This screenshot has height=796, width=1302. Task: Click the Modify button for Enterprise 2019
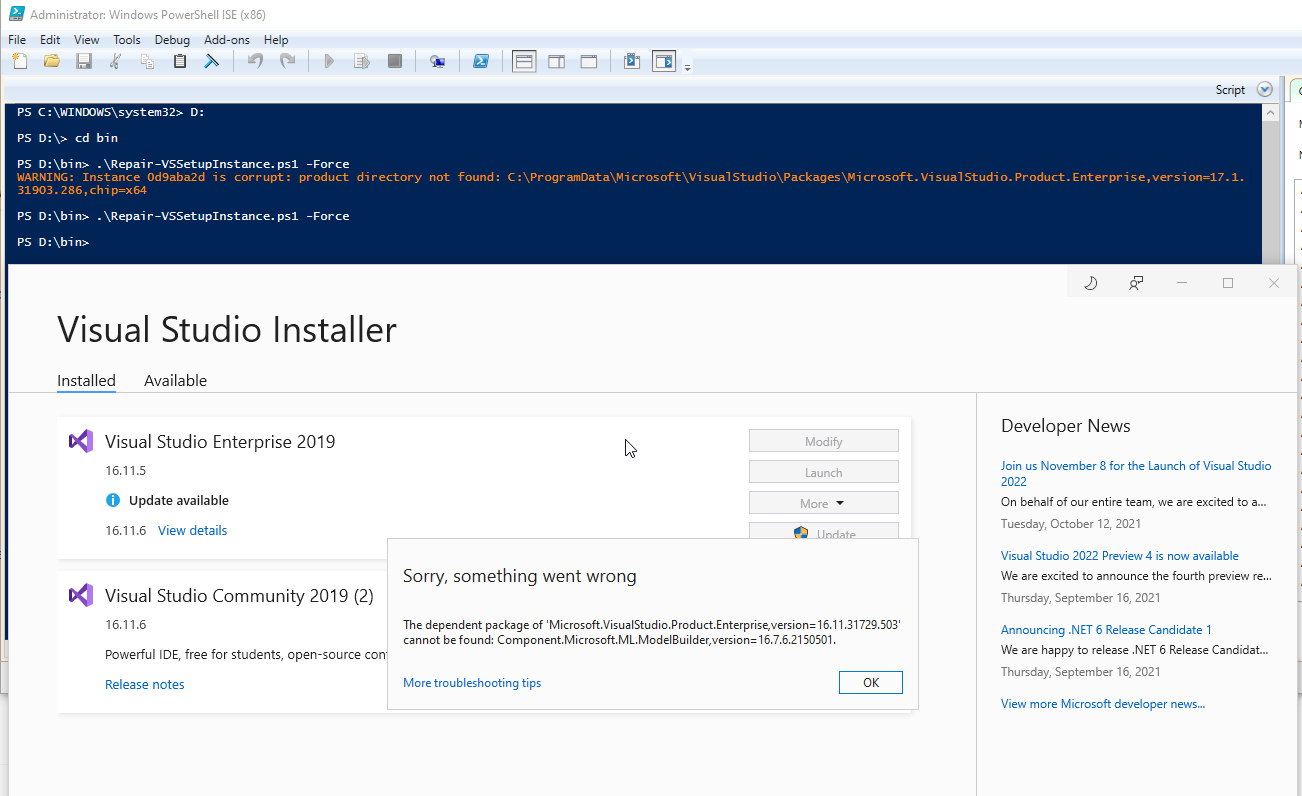click(824, 441)
